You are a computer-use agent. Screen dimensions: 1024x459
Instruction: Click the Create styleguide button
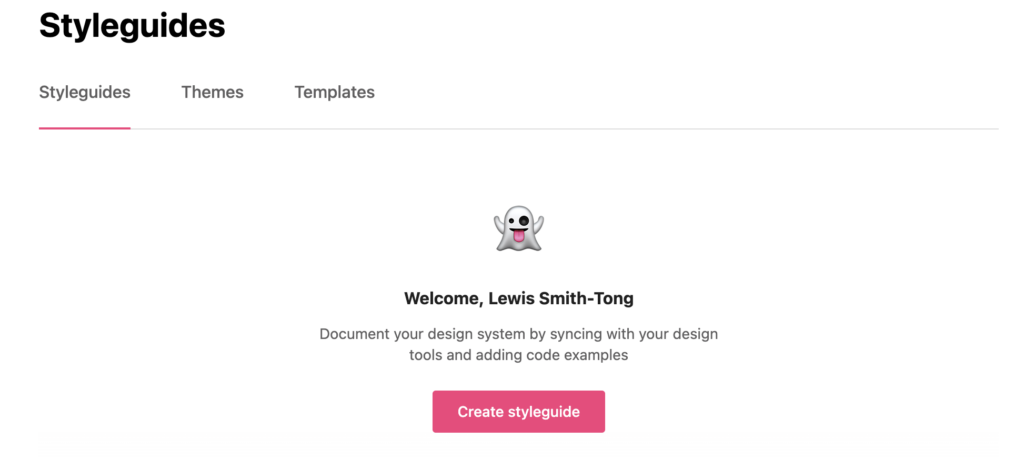[x=519, y=411]
